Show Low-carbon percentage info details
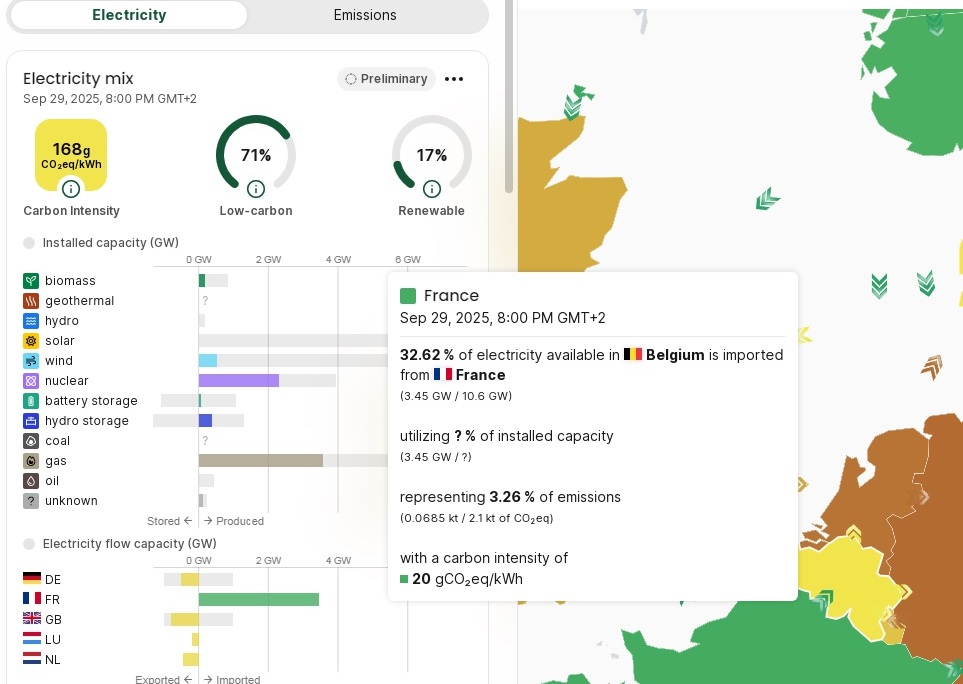This screenshot has width=963, height=684. tap(256, 189)
